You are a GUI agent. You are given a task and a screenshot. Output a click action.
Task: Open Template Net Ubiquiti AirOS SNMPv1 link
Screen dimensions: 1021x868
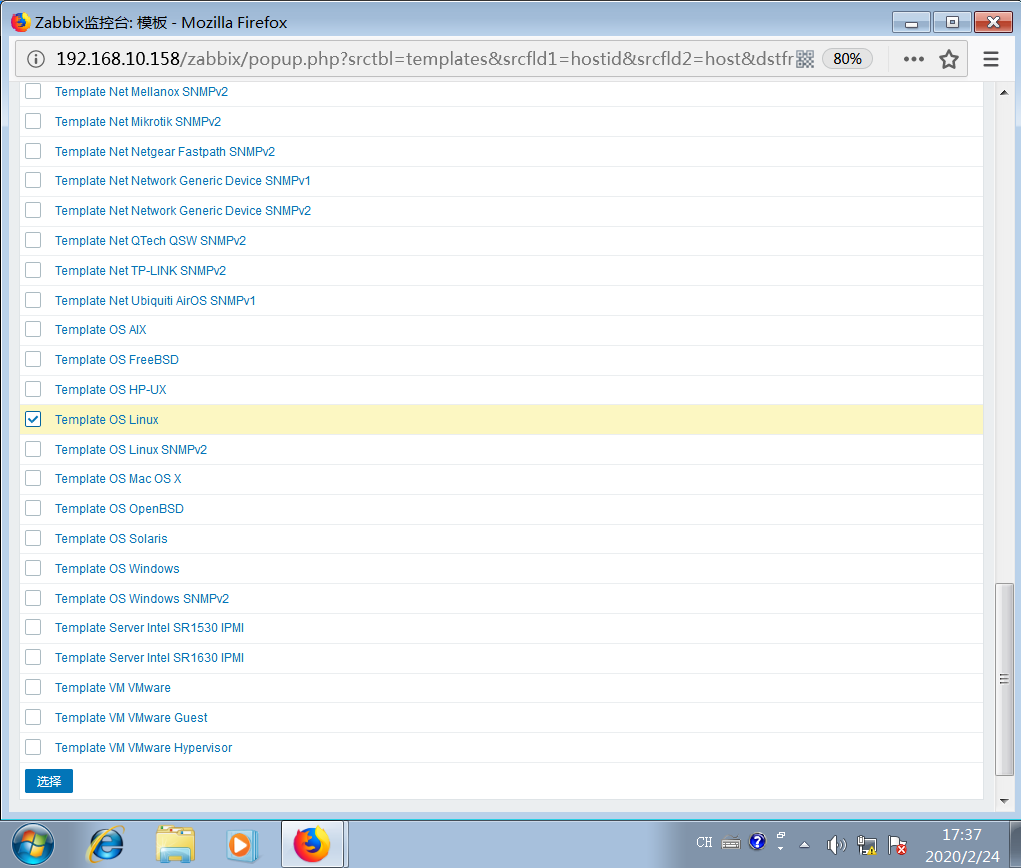point(155,300)
